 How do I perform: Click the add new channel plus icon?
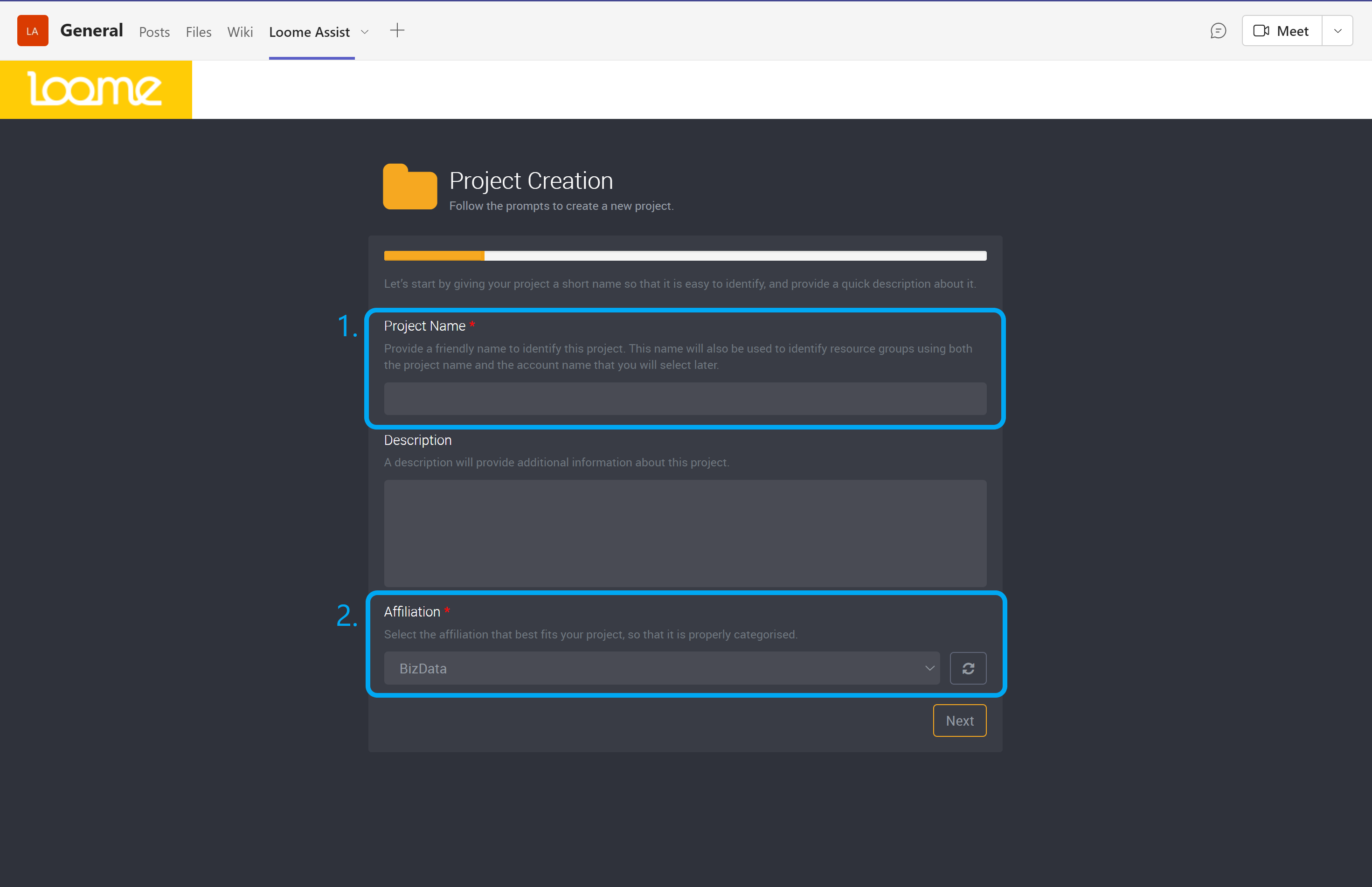397,30
